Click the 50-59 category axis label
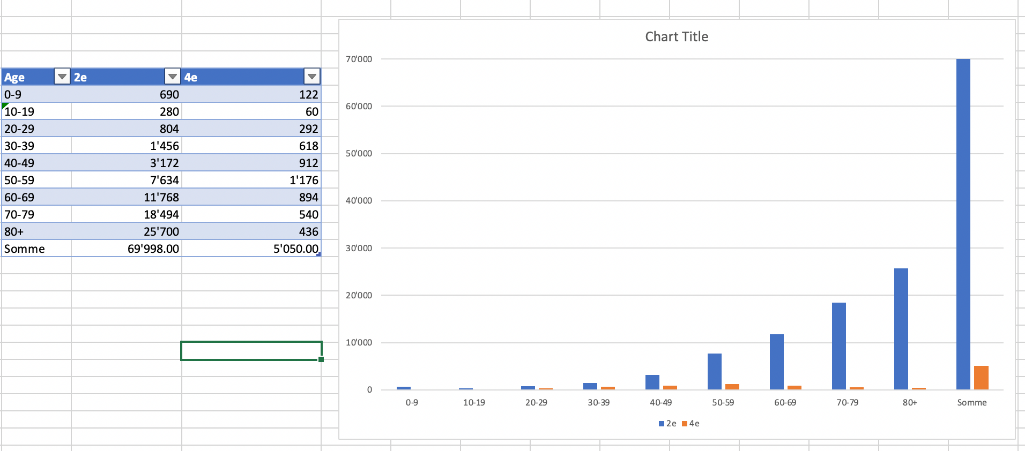Viewport: 1025px width, 451px height. point(721,402)
